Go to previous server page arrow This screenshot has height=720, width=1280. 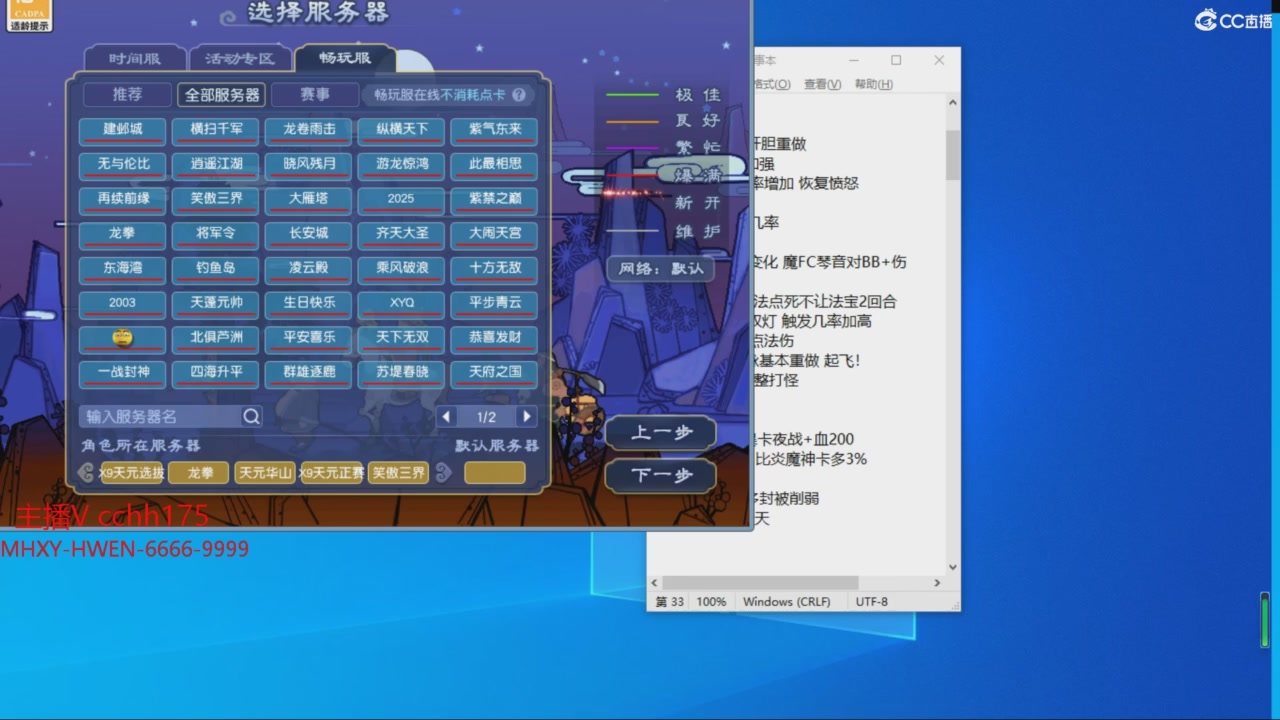pyautogui.click(x=447, y=416)
